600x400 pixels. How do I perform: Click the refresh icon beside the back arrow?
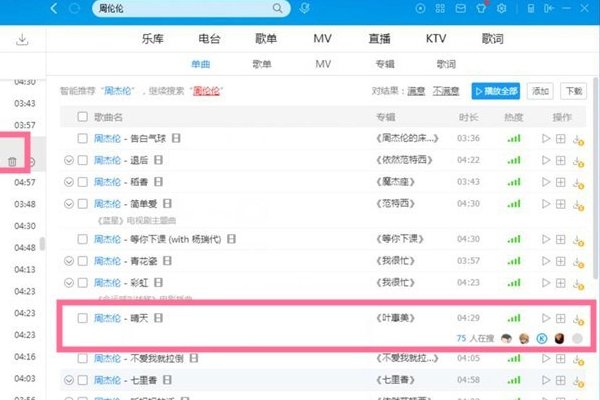pyautogui.click(x=74, y=8)
